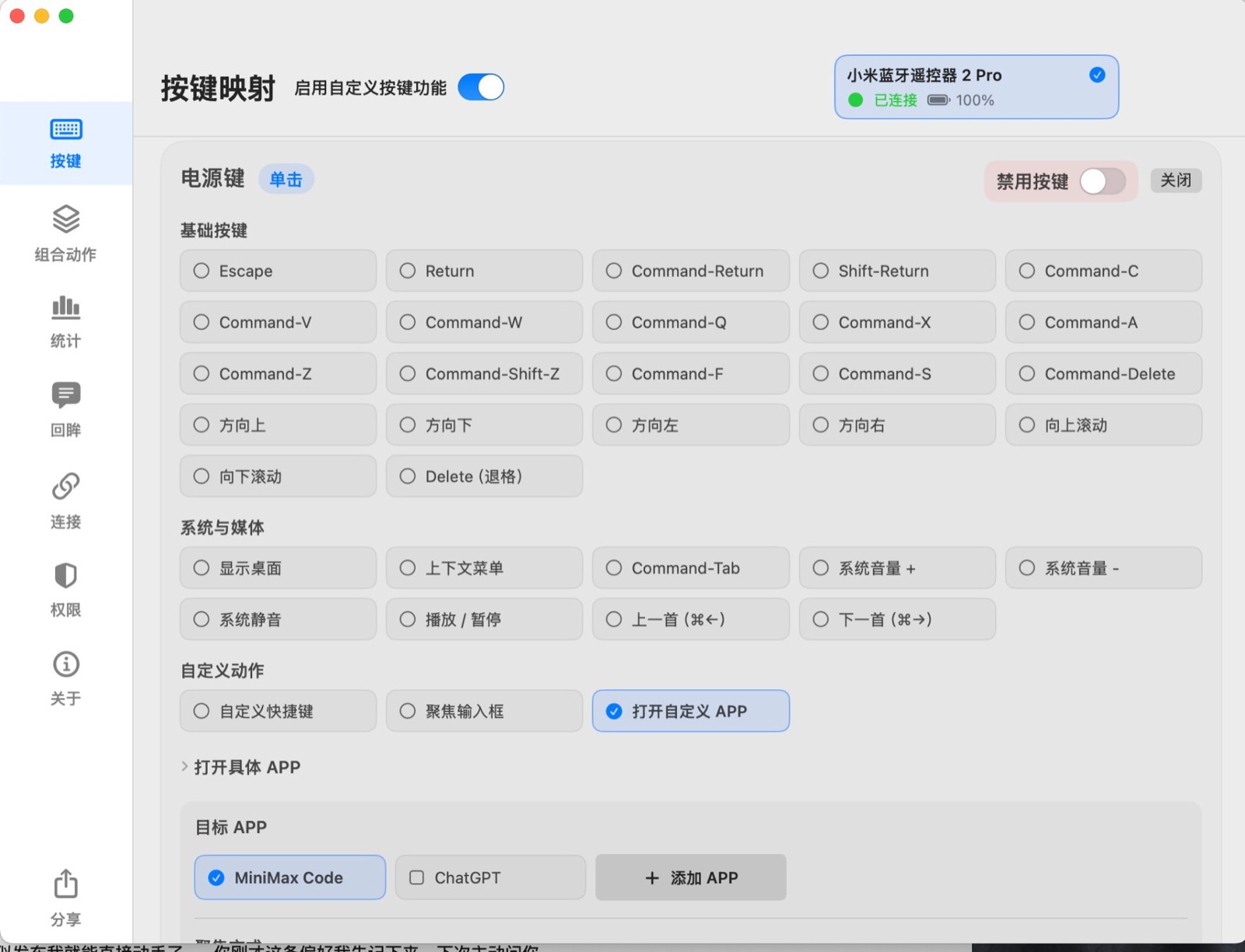Screen dimensions: 1245x952
Task: Select the 小米蓝牙遥控器 2 Pro device card
Action: [x=977, y=87]
